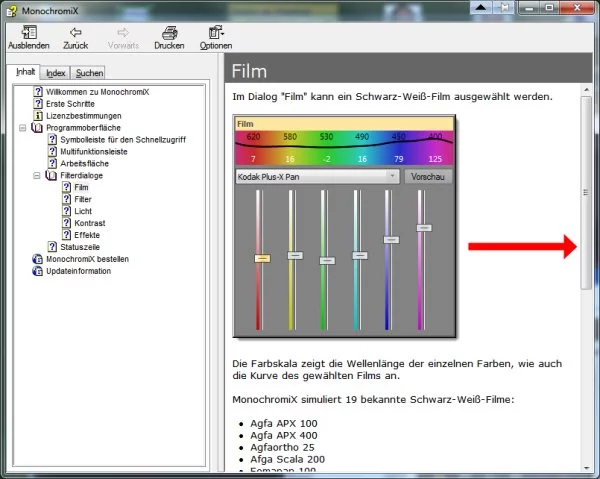Select the Lizenzbestimmungen help page icon
600x479 pixels.
(38, 116)
